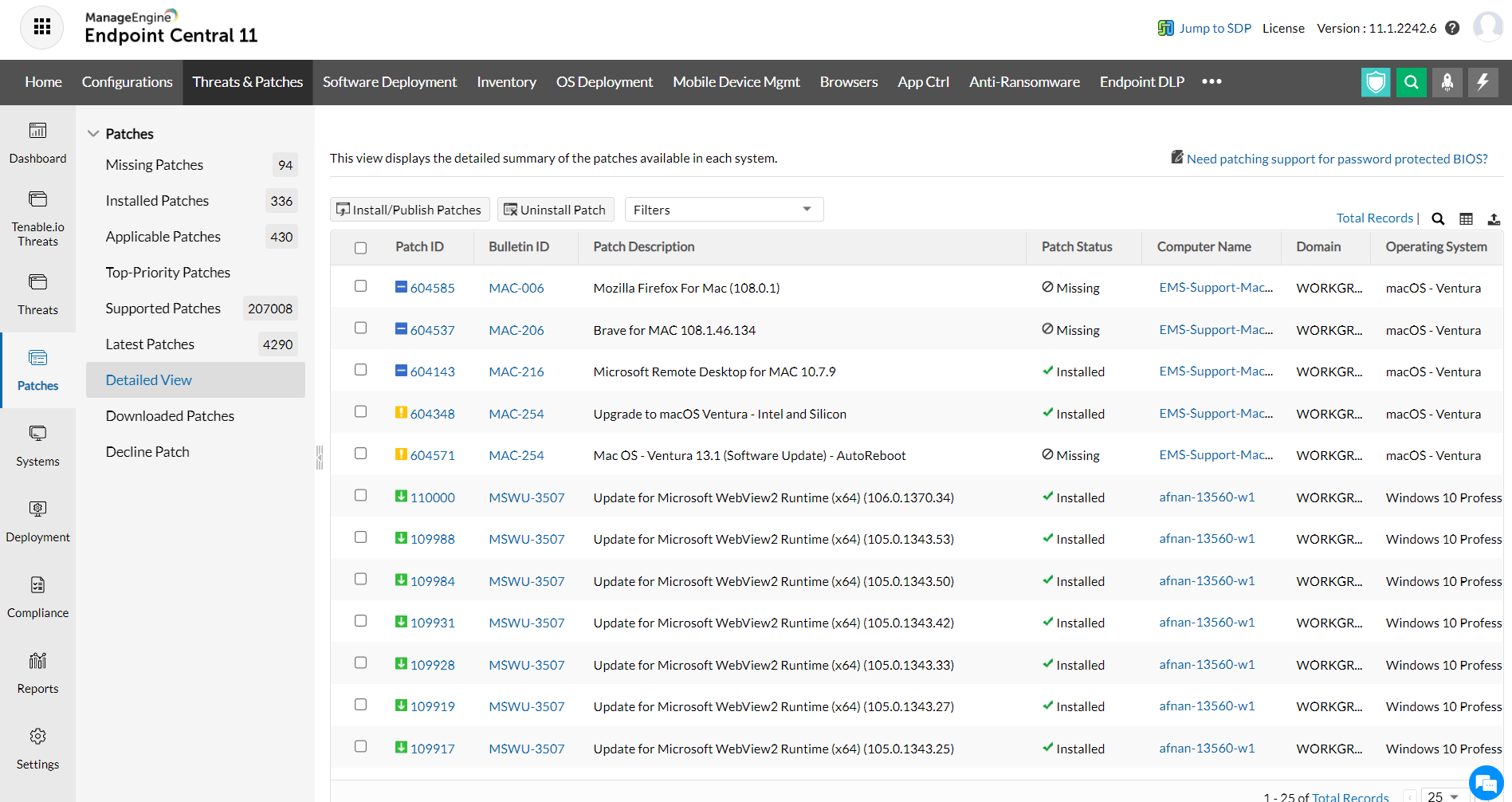Viewport: 1512px width, 802px height.
Task: Select Missing Patches in the sidebar
Action: 155,165
